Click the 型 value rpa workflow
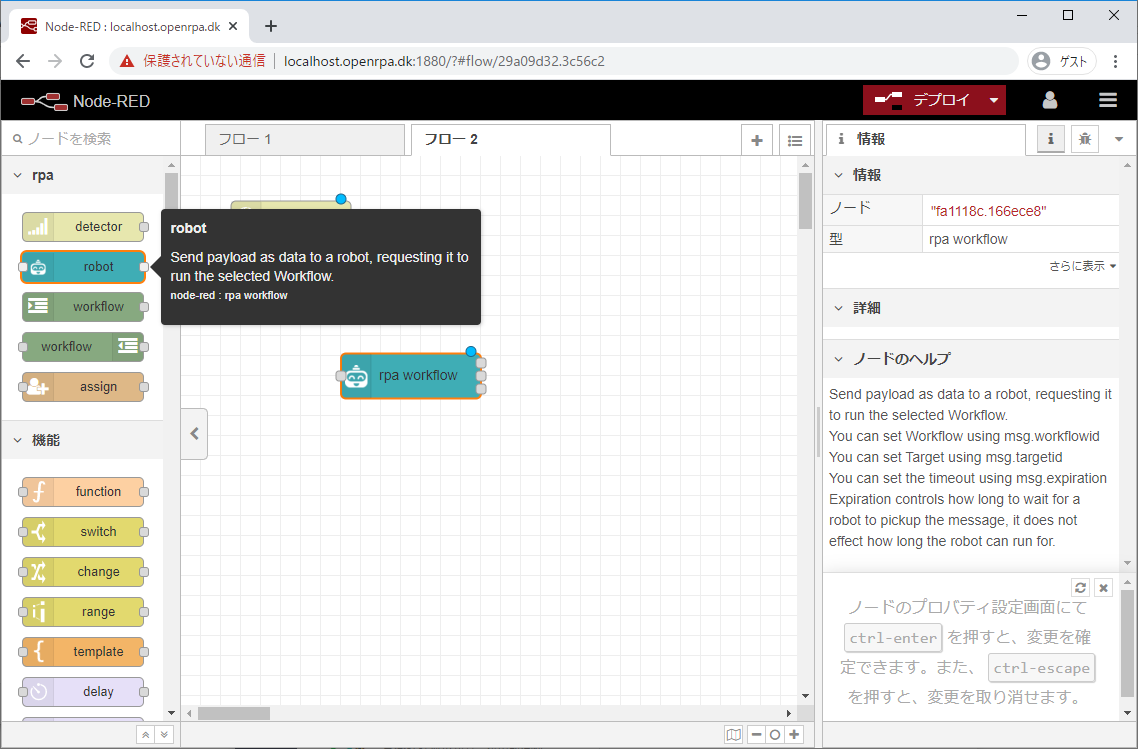Screen dimensions: 1138x749 tap(968, 240)
